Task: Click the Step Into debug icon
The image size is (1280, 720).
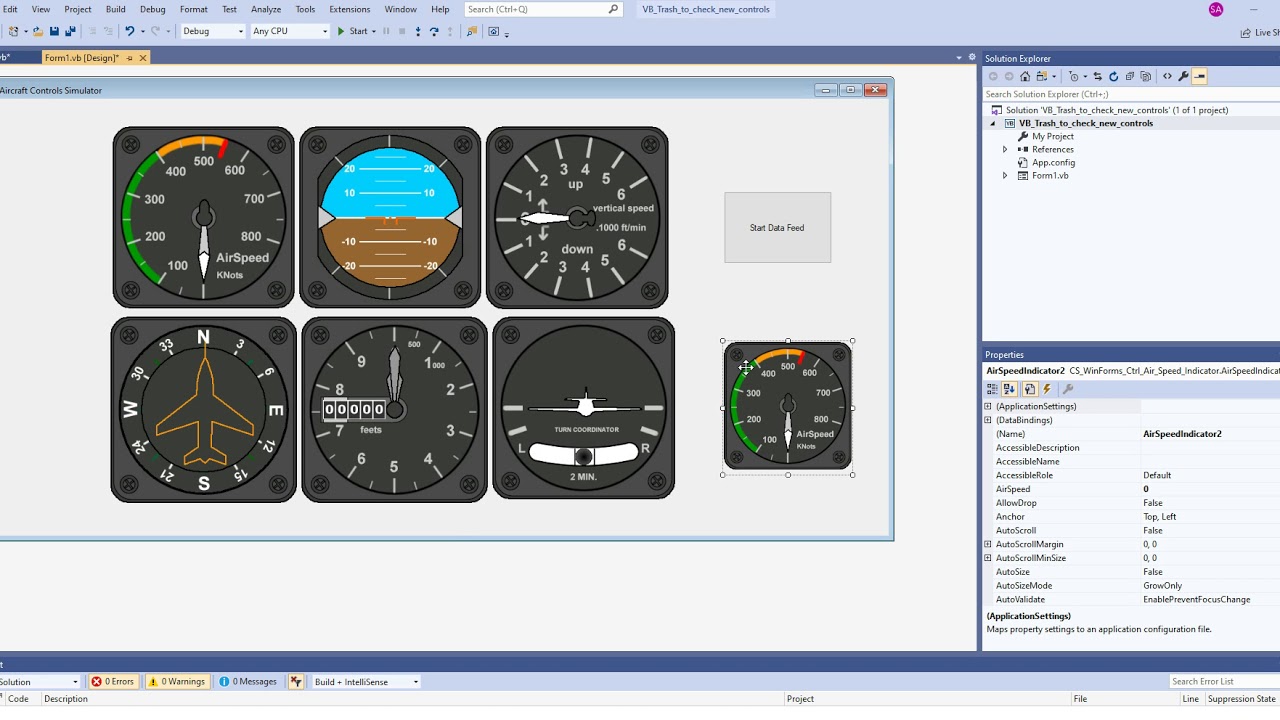Action: (x=418, y=31)
